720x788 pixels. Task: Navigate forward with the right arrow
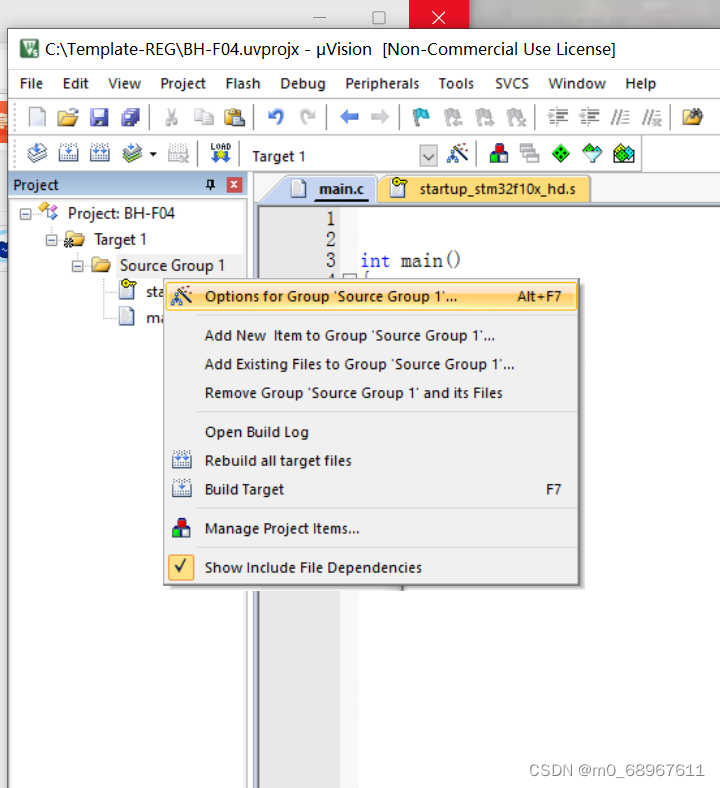[380, 117]
